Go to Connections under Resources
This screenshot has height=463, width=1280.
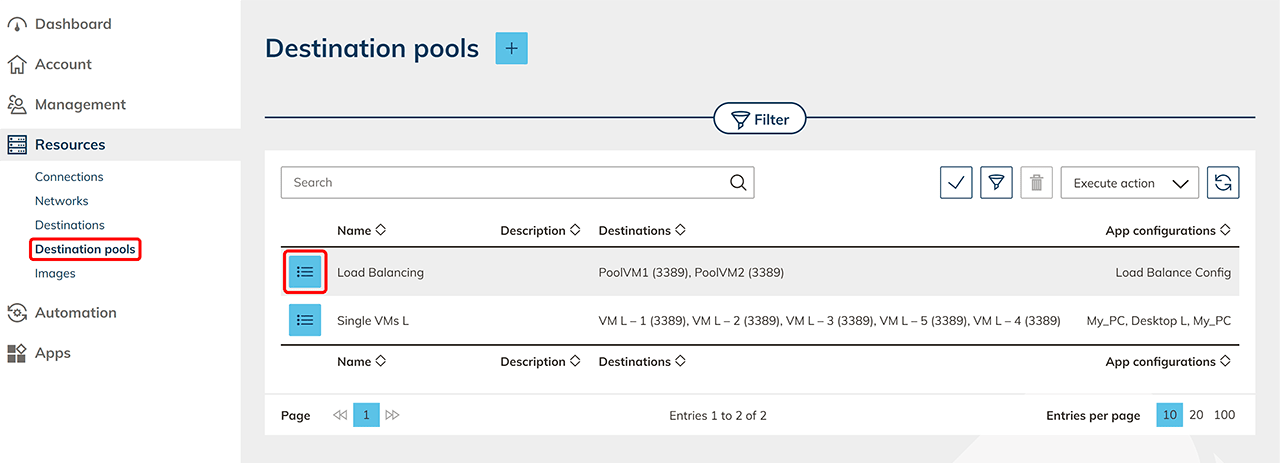[x=69, y=177]
